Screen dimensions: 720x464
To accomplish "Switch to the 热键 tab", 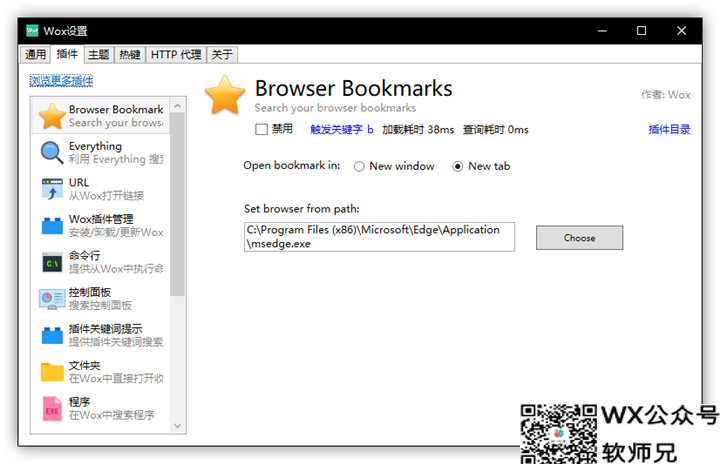I will point(130,55).
